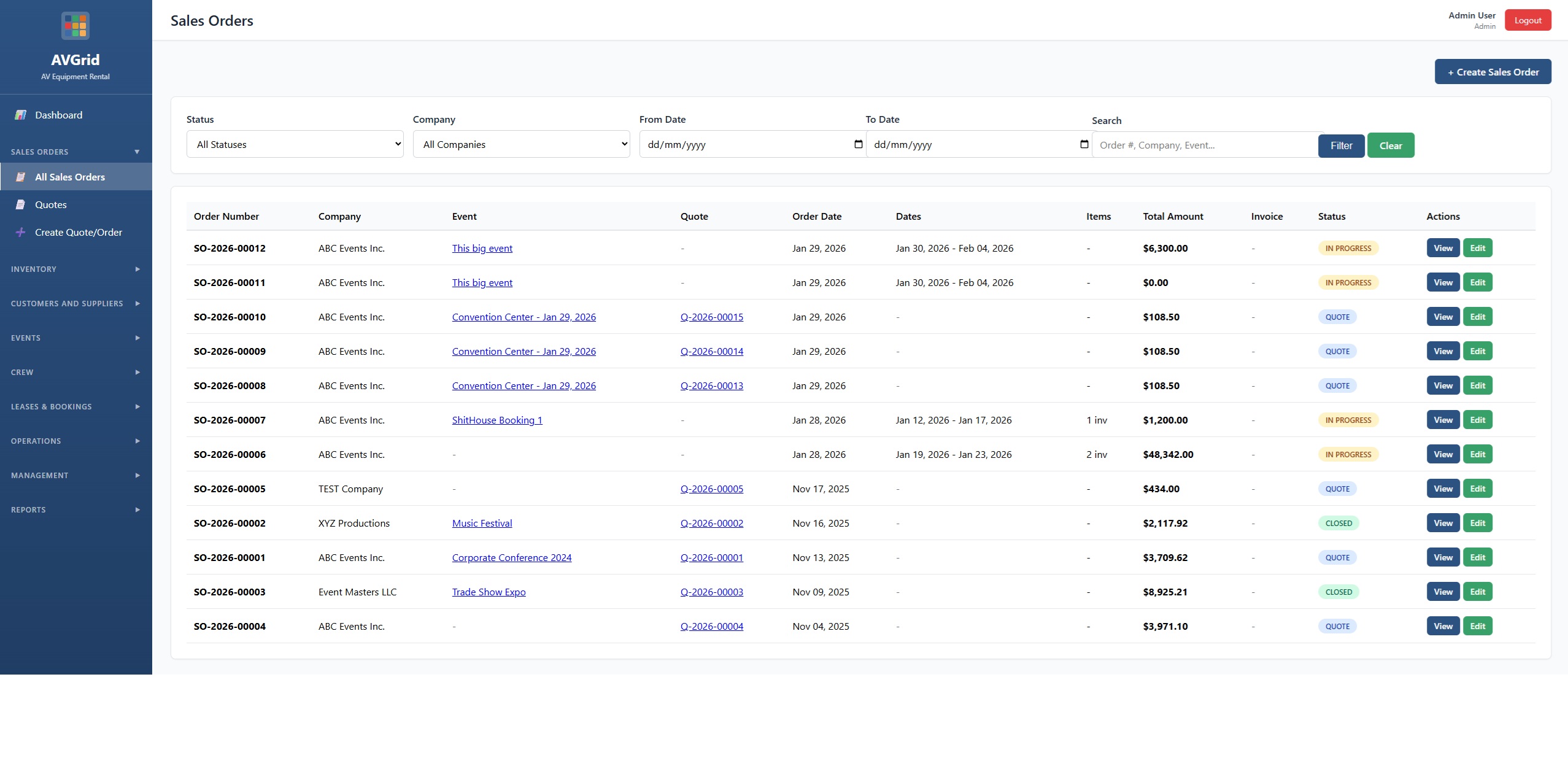Open the Dashboard using its sidebar icon
Image resolution: width=1568 pixels, height=774 pixels.
20,115
